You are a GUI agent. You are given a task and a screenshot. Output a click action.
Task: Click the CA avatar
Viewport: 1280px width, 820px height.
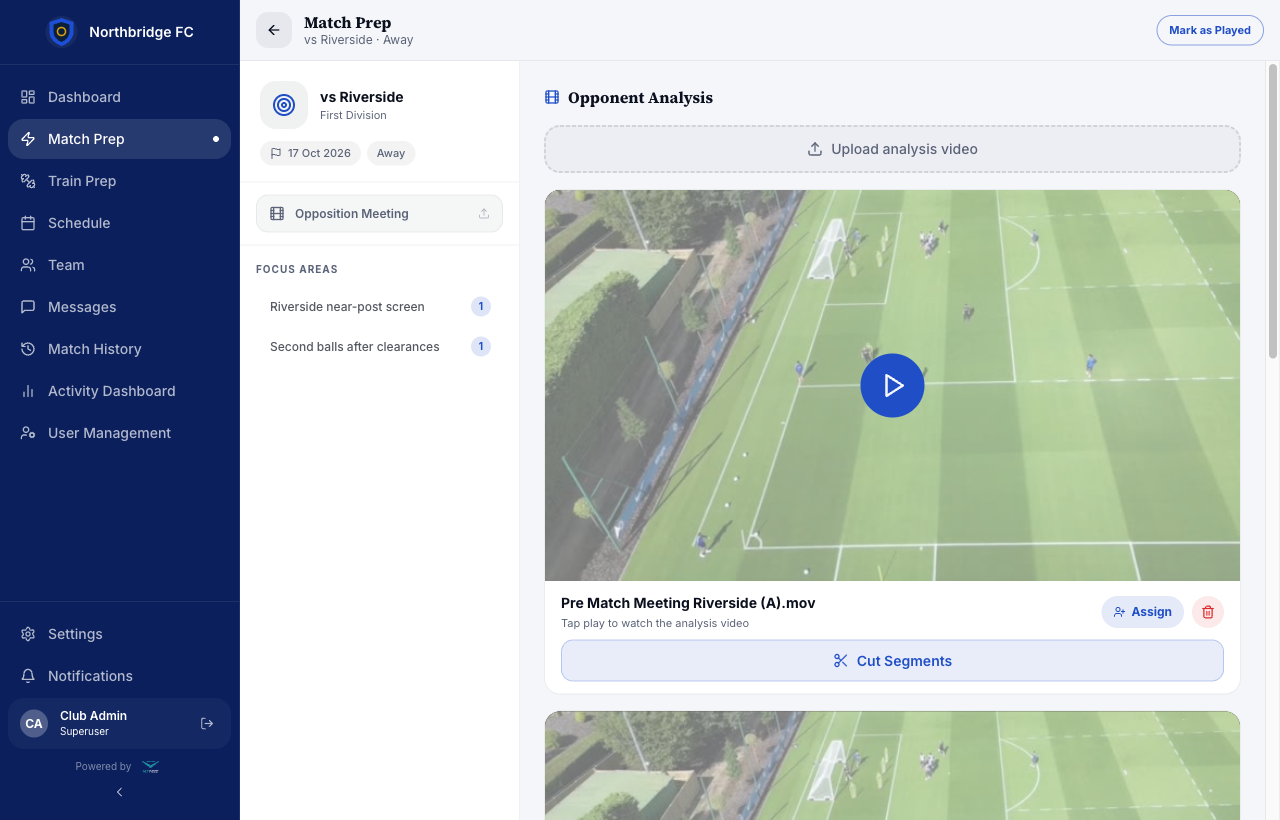point(34,723)
